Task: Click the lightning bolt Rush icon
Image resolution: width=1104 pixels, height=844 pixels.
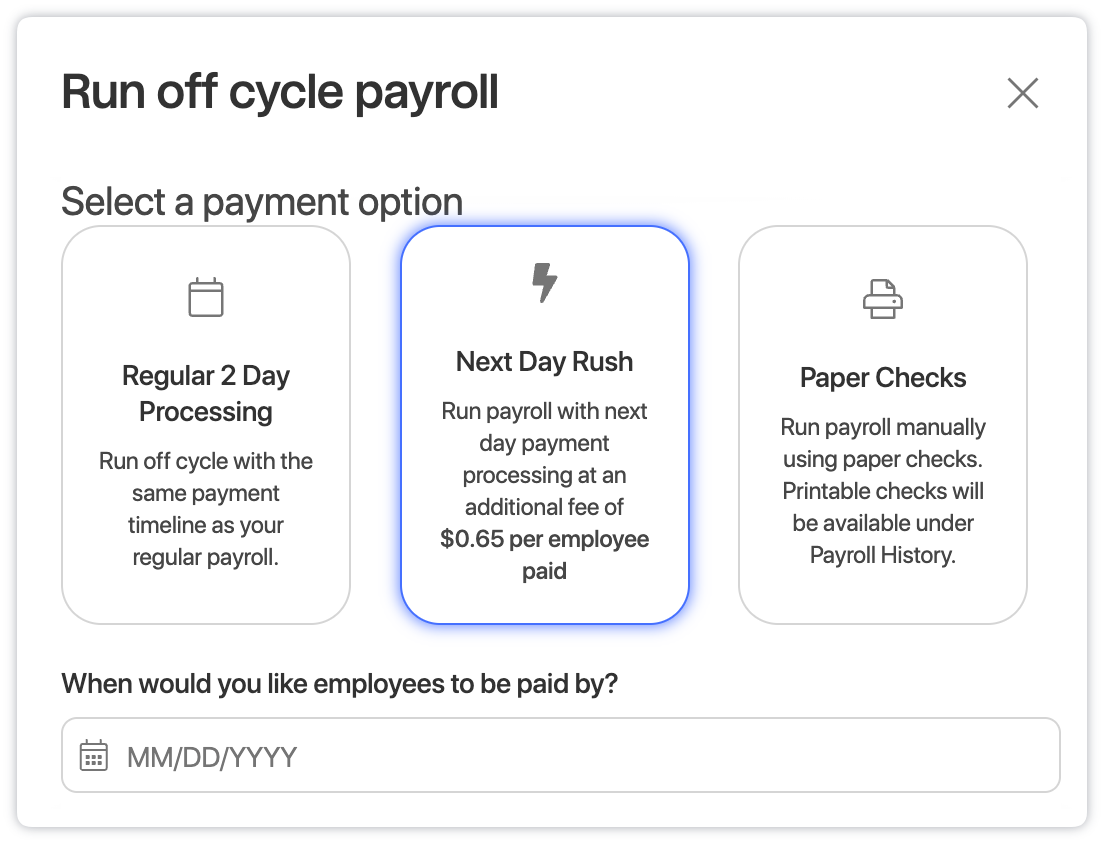Action: 544,283
